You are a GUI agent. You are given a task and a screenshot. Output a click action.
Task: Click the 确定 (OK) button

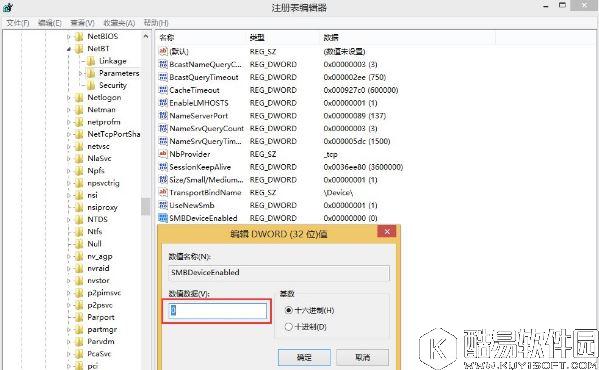tap(304, 357)
